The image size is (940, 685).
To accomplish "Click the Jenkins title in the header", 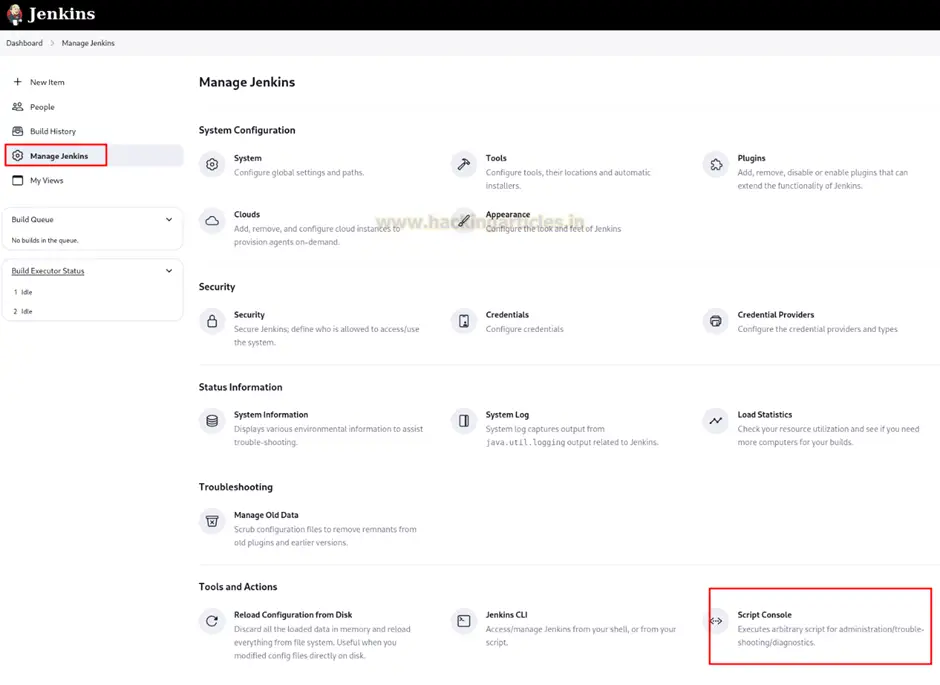I will (x=62, y=14).
